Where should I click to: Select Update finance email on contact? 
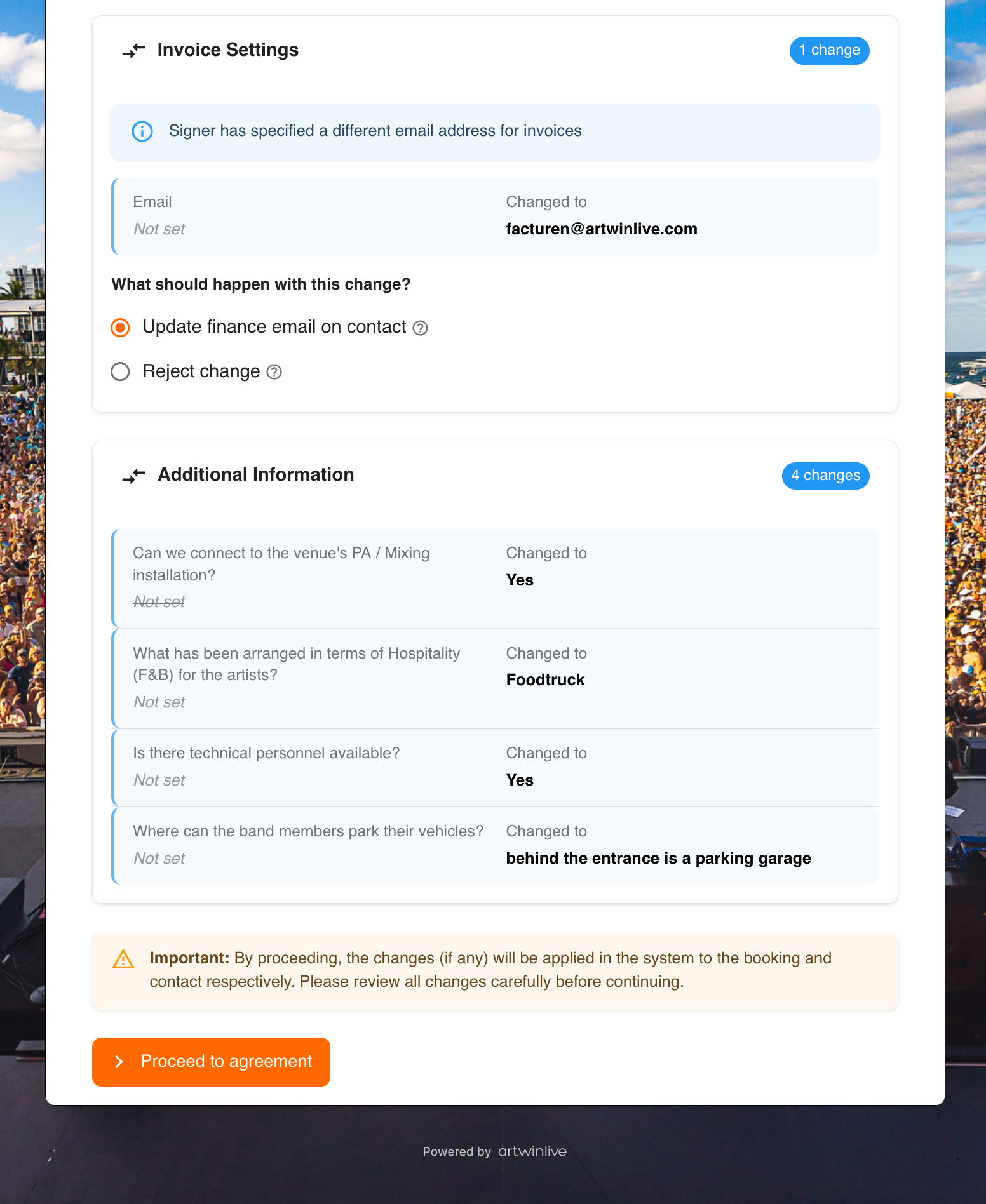[x=120, y=328]
